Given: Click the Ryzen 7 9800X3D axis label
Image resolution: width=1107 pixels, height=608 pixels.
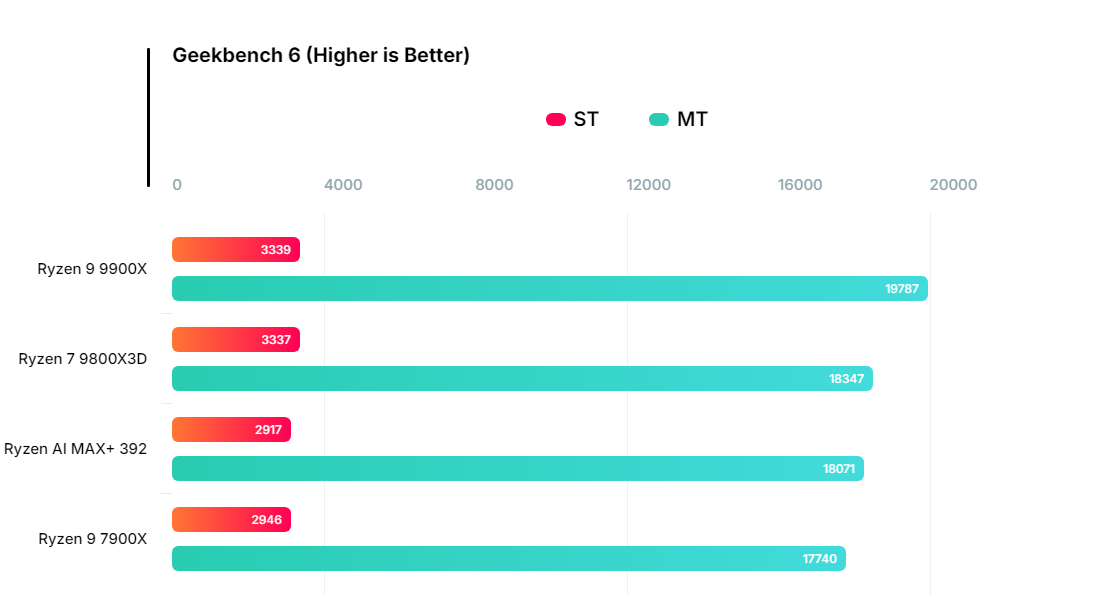Looking at the screenshot, I should pos(83,359).
